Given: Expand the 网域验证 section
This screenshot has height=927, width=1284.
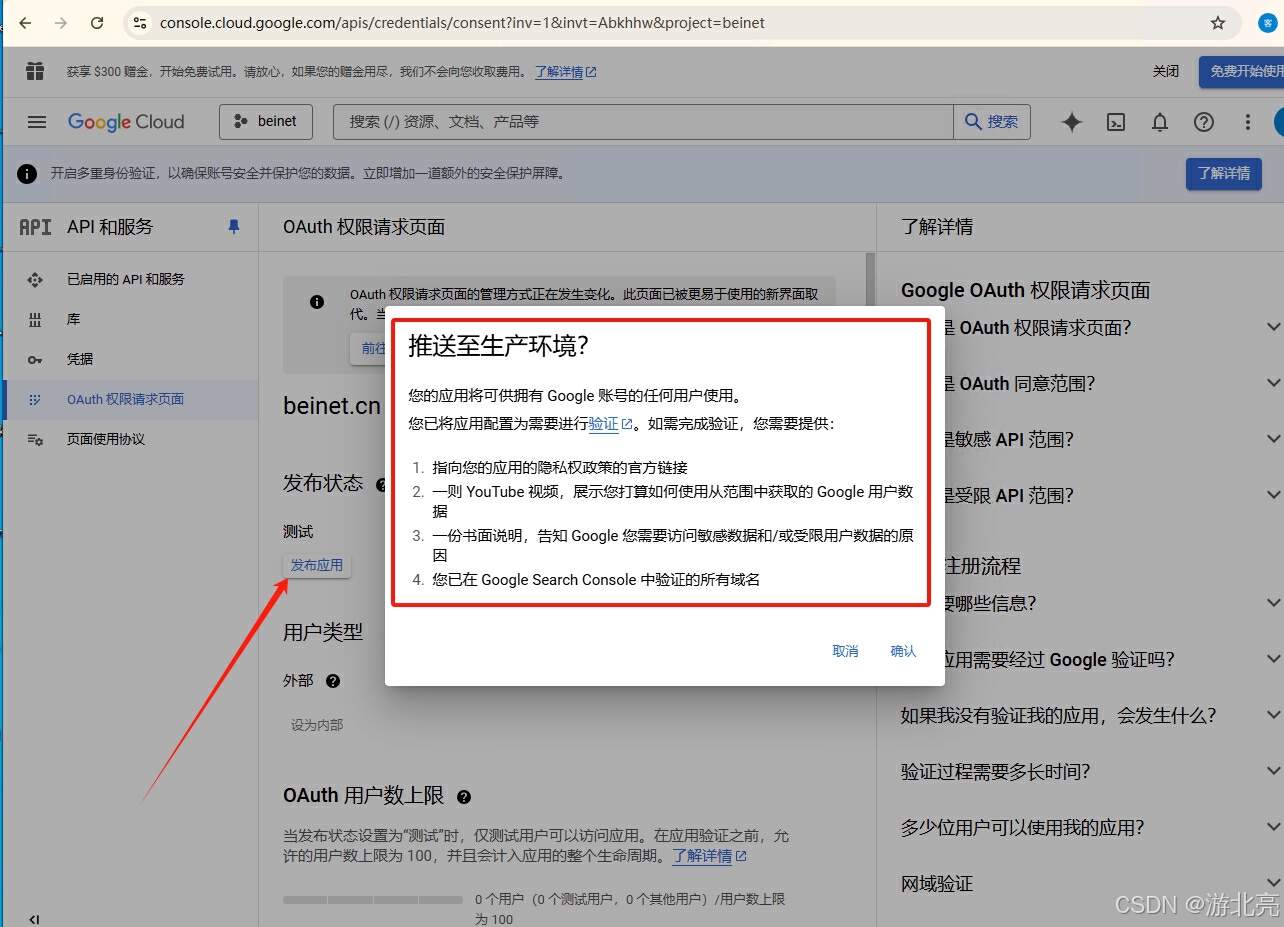Looking at the screenshot, I should click(1273, 883).
